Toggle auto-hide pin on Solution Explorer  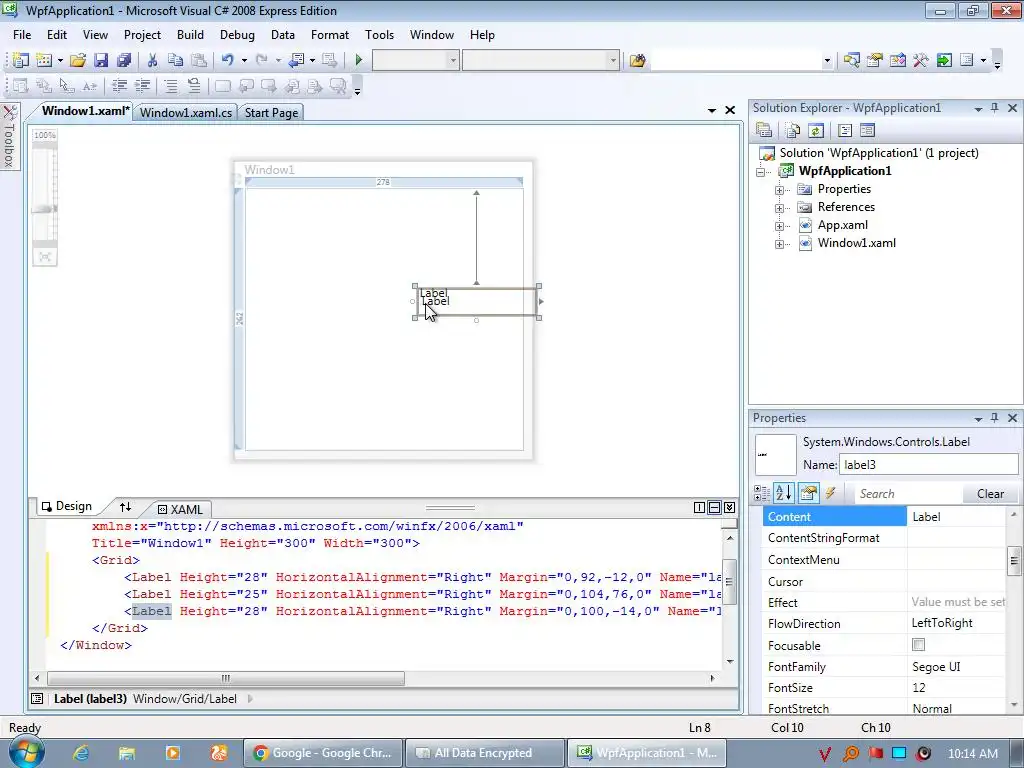click(995, 108)
